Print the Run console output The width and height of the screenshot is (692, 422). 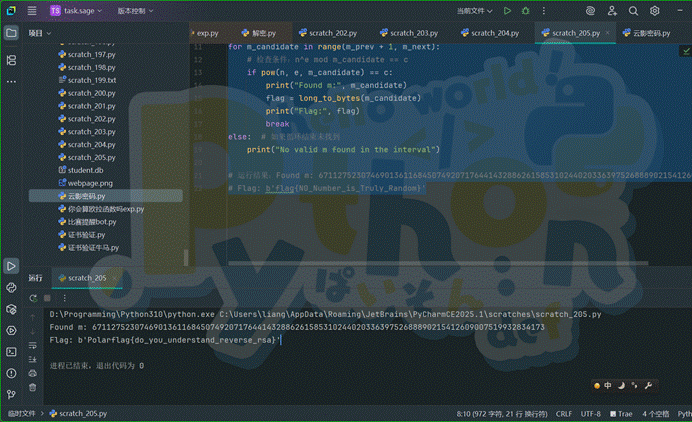[33, 373]
